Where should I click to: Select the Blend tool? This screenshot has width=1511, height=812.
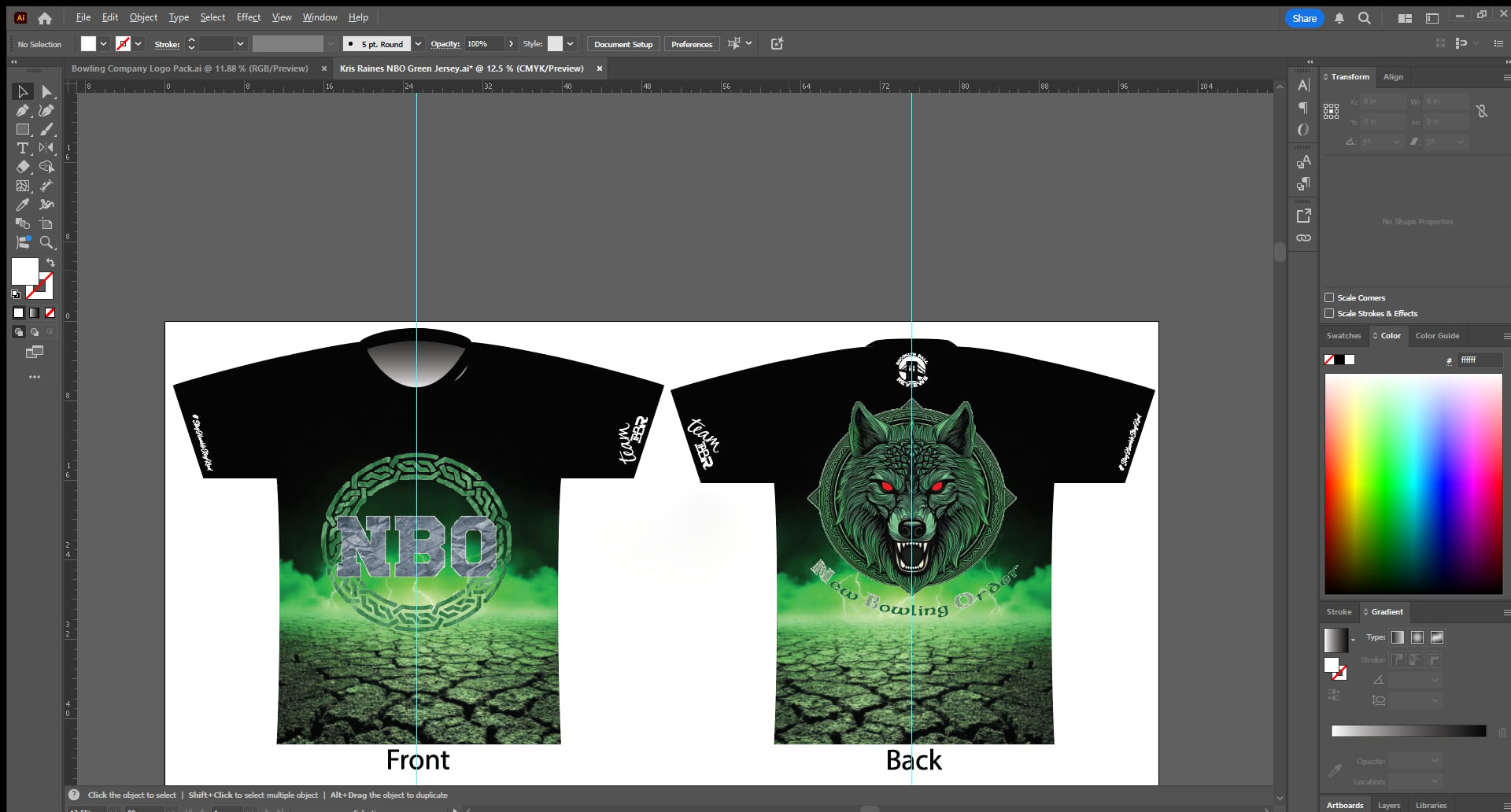(x=23, y=223)
